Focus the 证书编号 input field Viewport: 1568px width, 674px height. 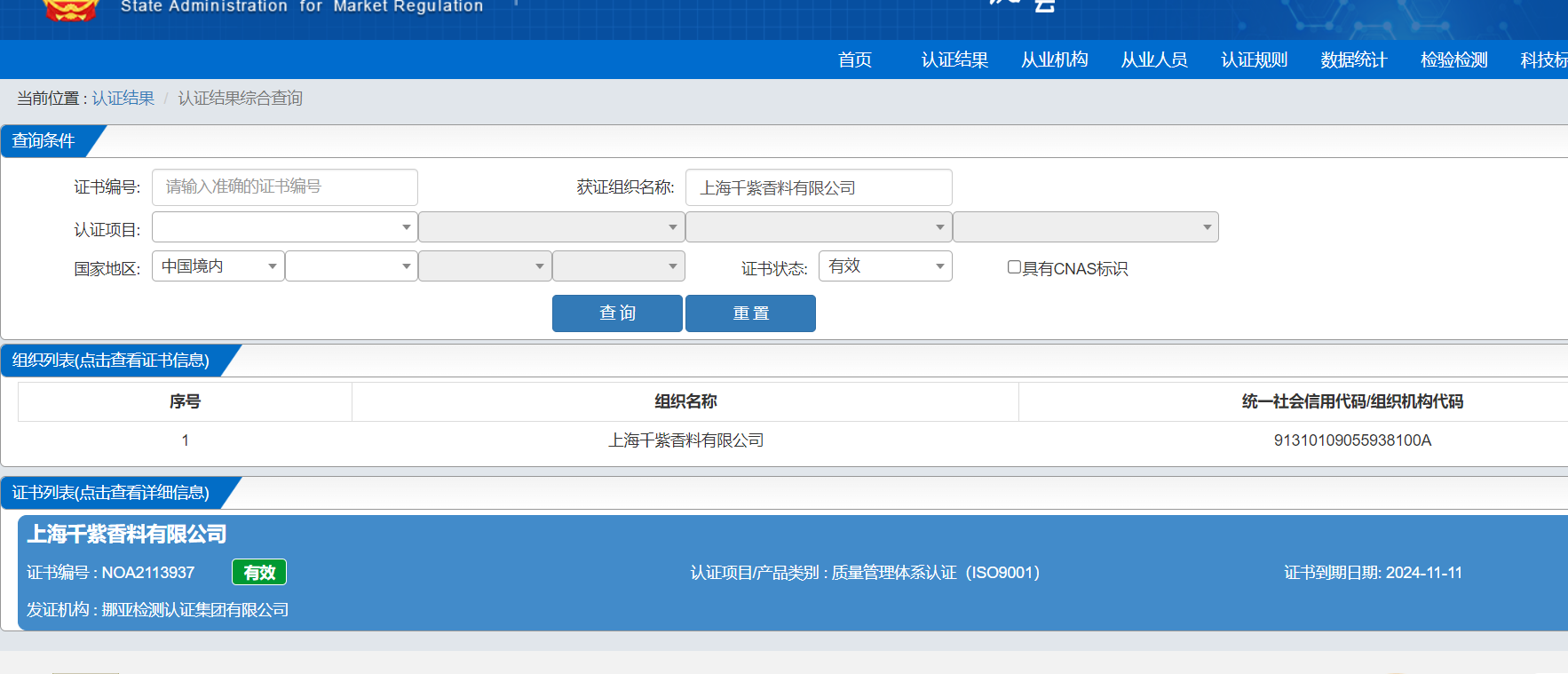coord(285,187)
